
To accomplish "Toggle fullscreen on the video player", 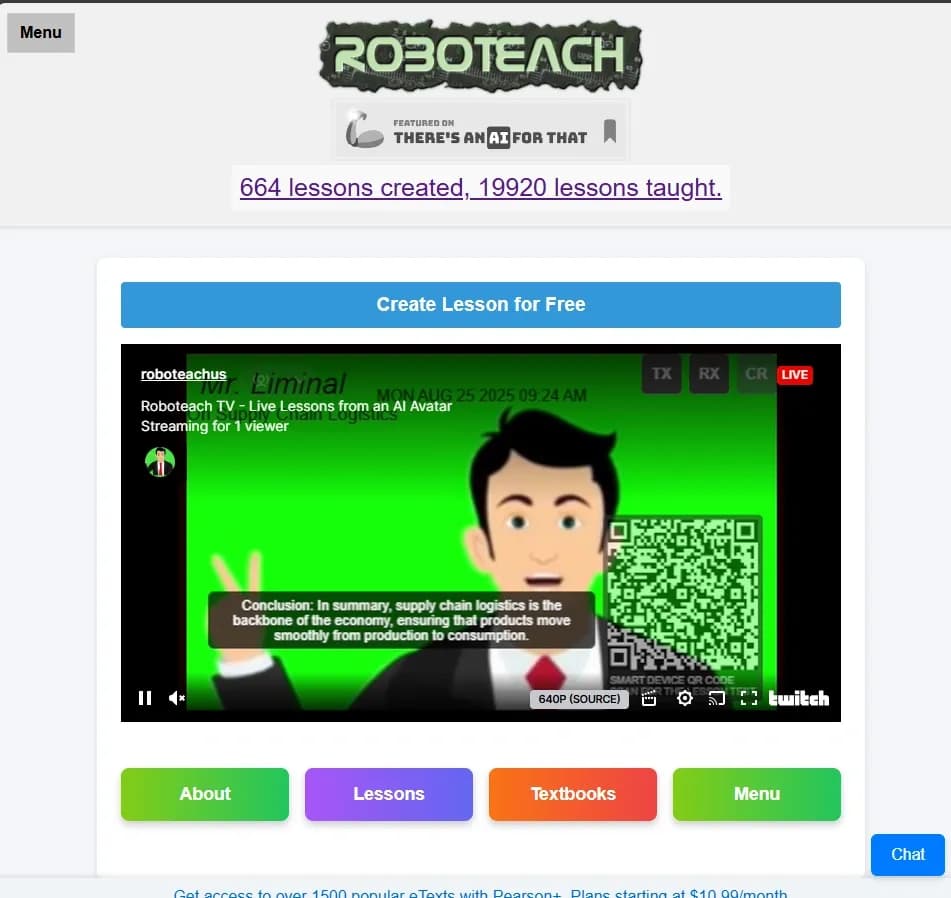I will 749,699.
